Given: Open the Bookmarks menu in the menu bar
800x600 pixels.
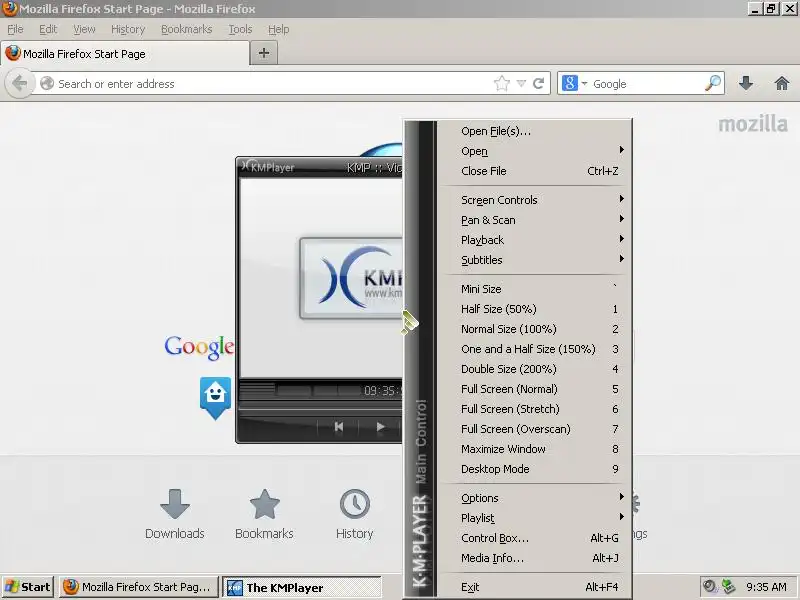Looking at the screenshot, I should click(186, 30).
